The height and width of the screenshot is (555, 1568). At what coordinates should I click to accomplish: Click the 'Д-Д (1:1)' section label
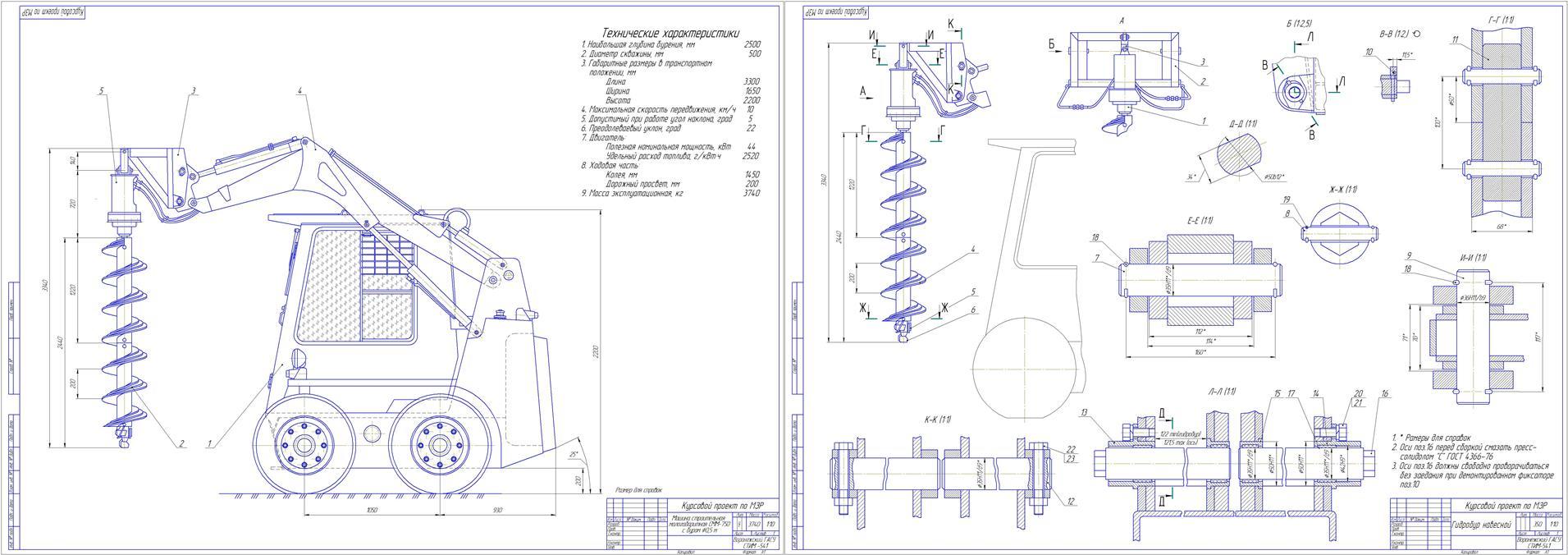coord(1243,124)
